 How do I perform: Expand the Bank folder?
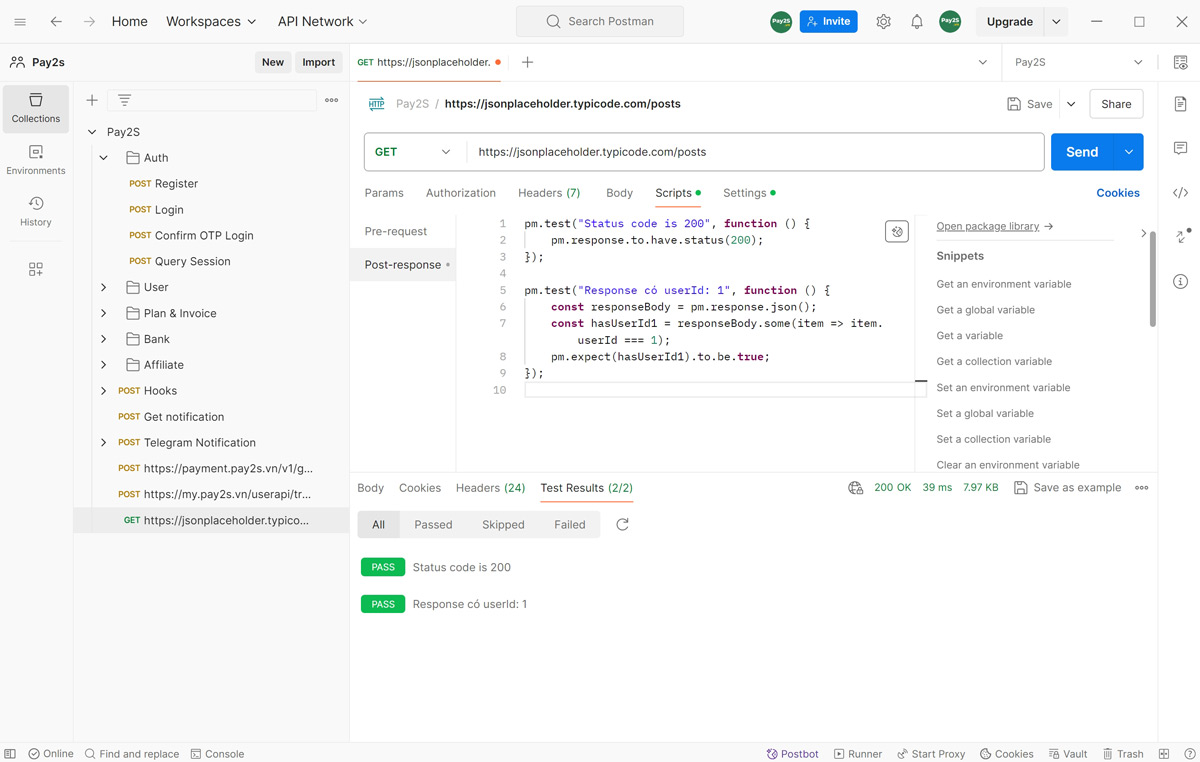pyautogui.click(x=104, y=339)
